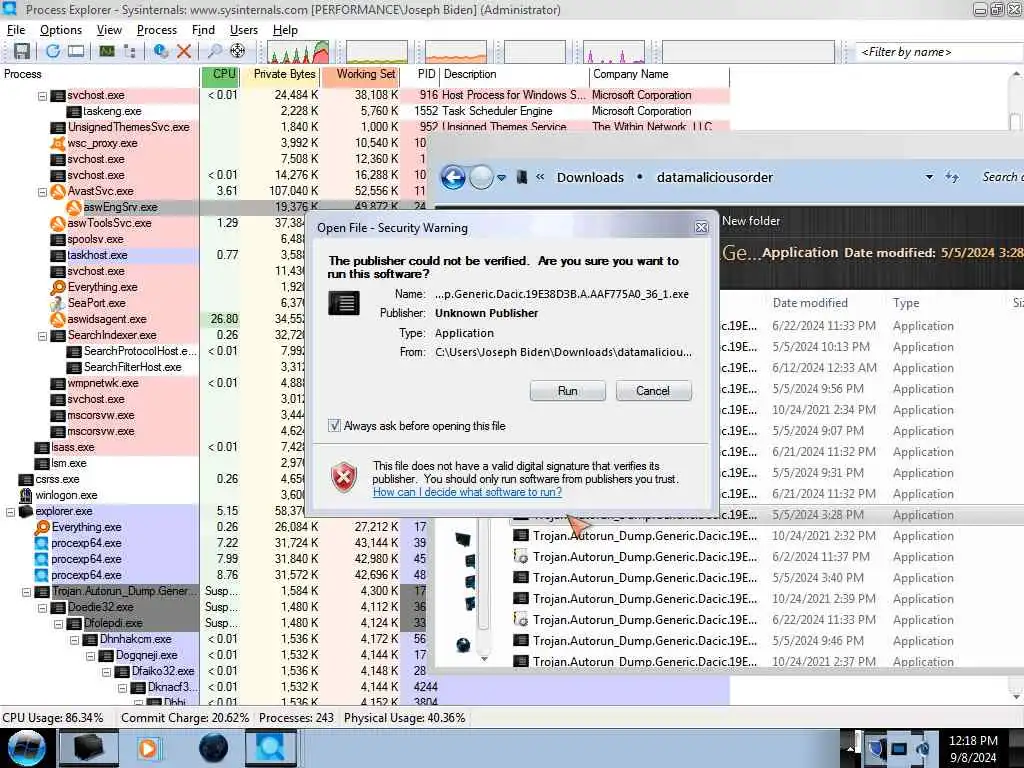Click the red shield warning icon in dialog
The image size is (1024, 768).
[x=344, y=477]
